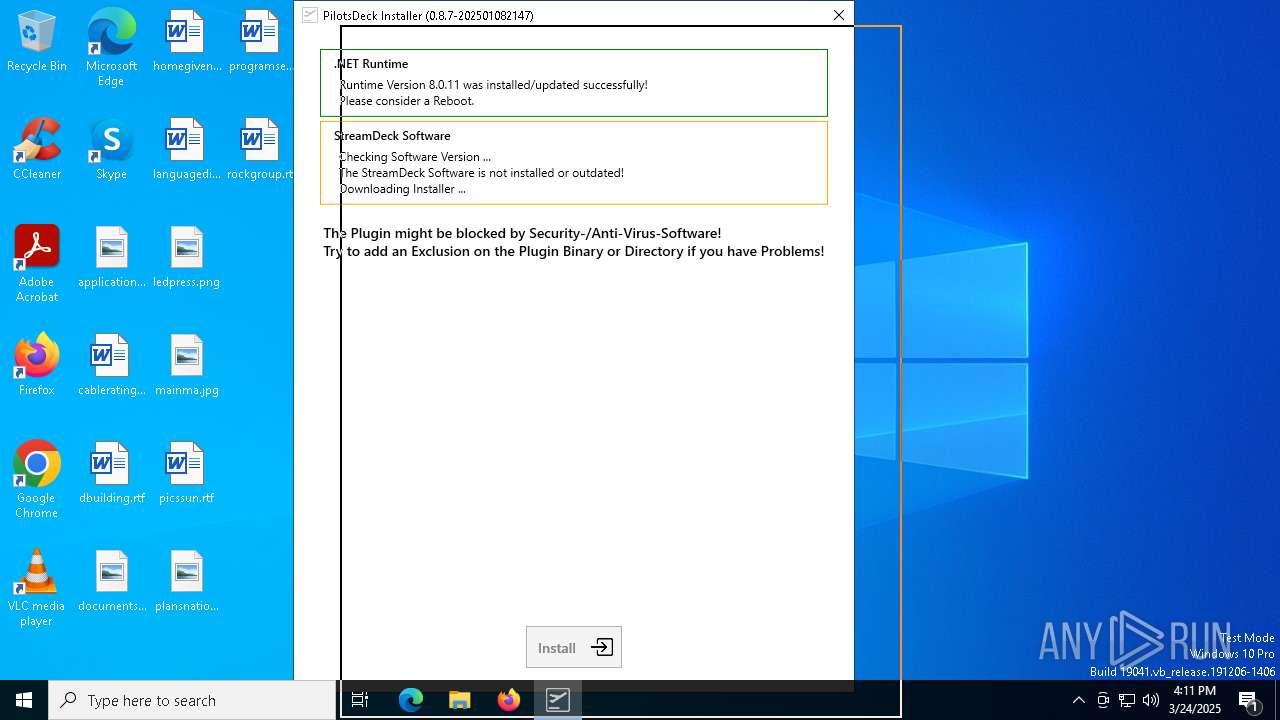Open the notification center icon
Viewport: 1280px width, 720px height.
coord(1249,700)
